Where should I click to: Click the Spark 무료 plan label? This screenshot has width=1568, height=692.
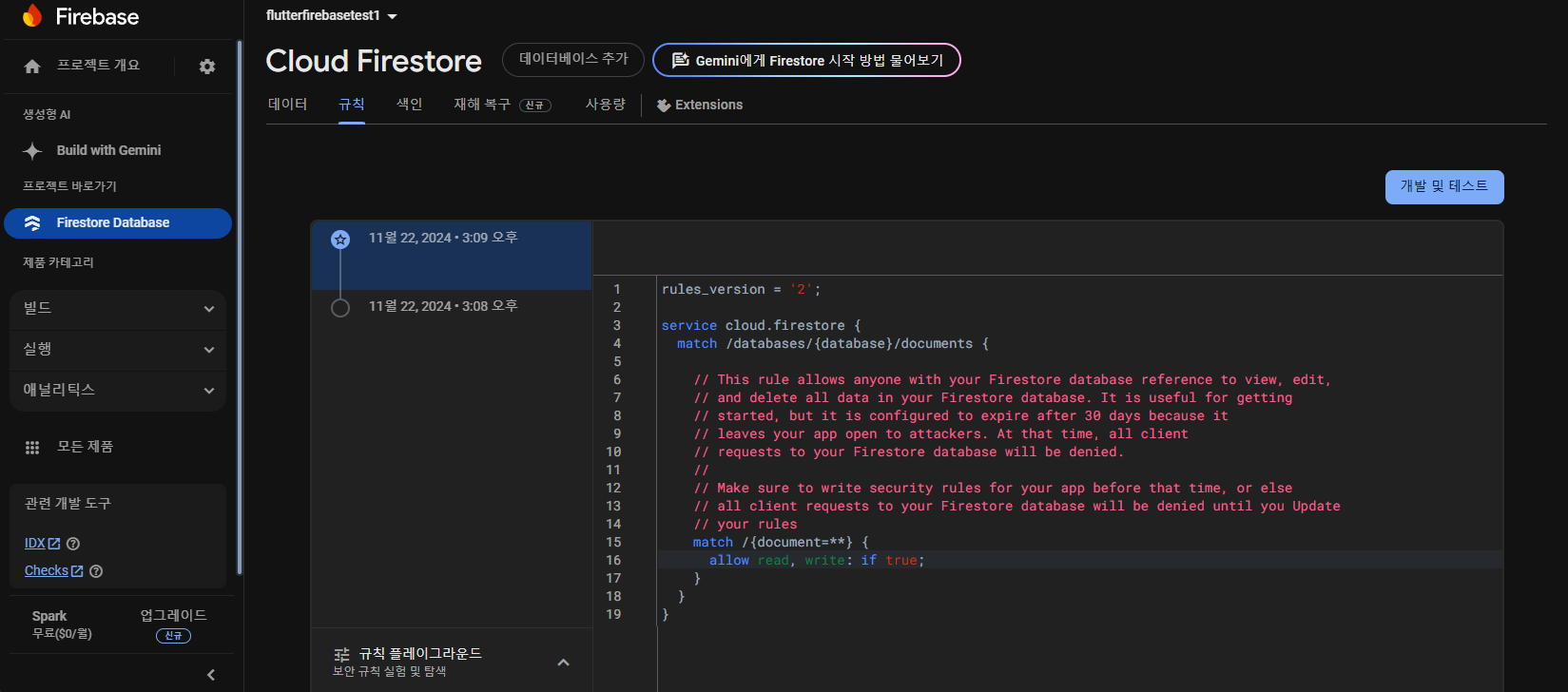(63, 625)
